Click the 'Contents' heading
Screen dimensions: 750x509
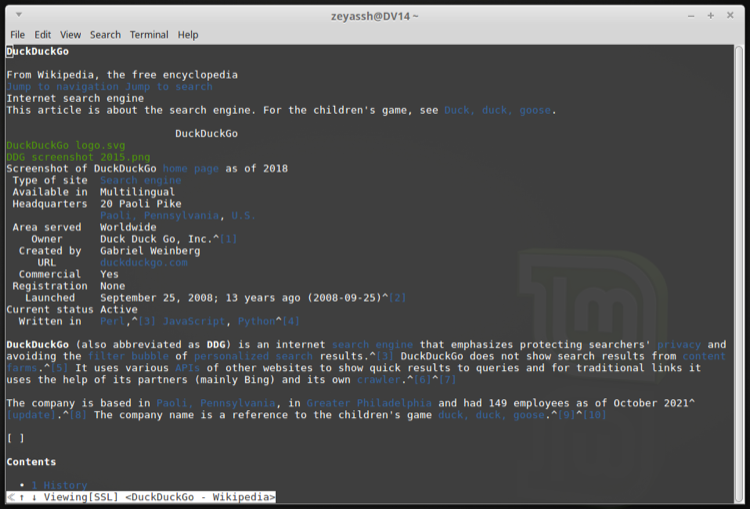click(32, 462)
